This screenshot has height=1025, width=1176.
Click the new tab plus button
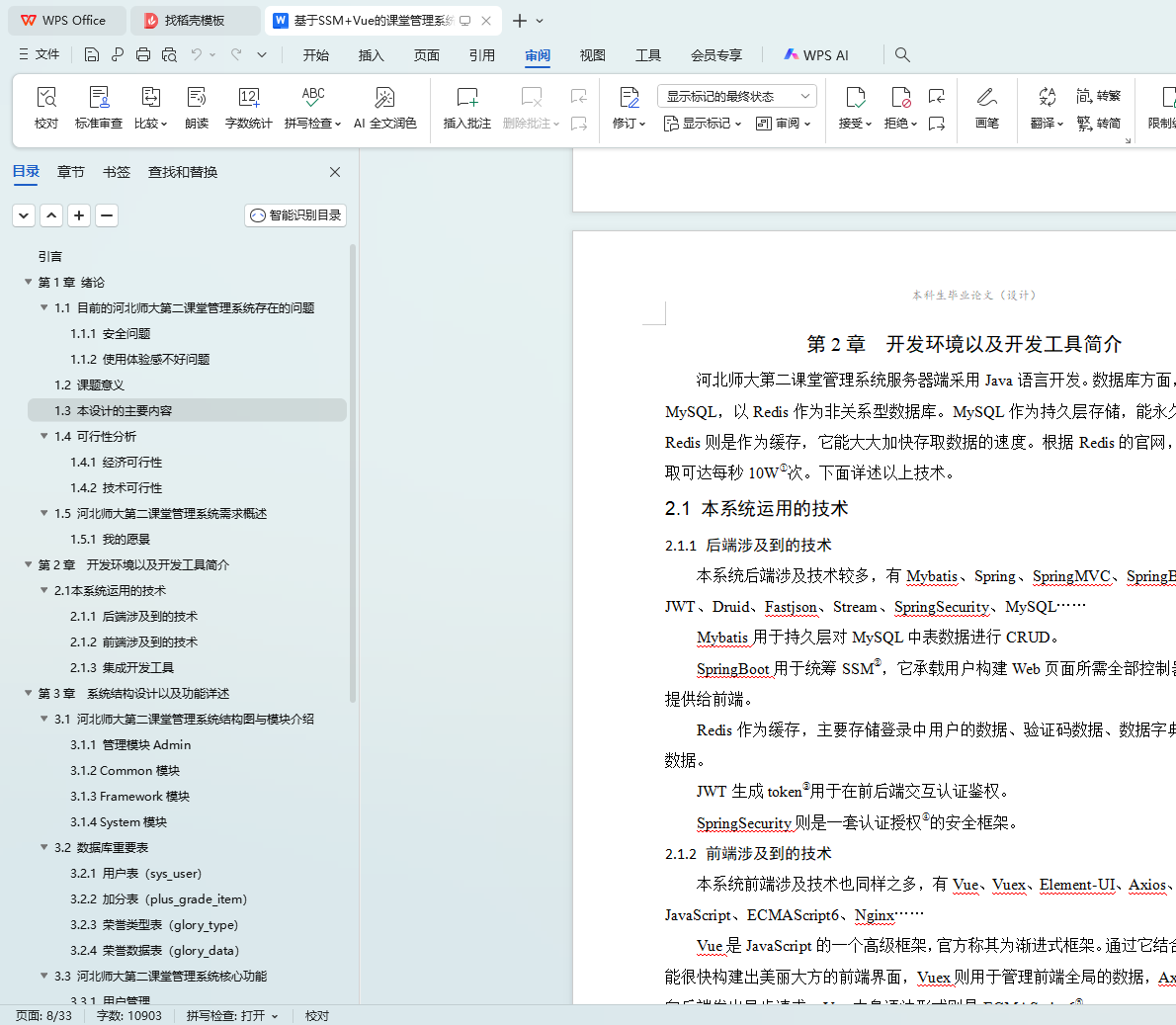click(519, 21)
